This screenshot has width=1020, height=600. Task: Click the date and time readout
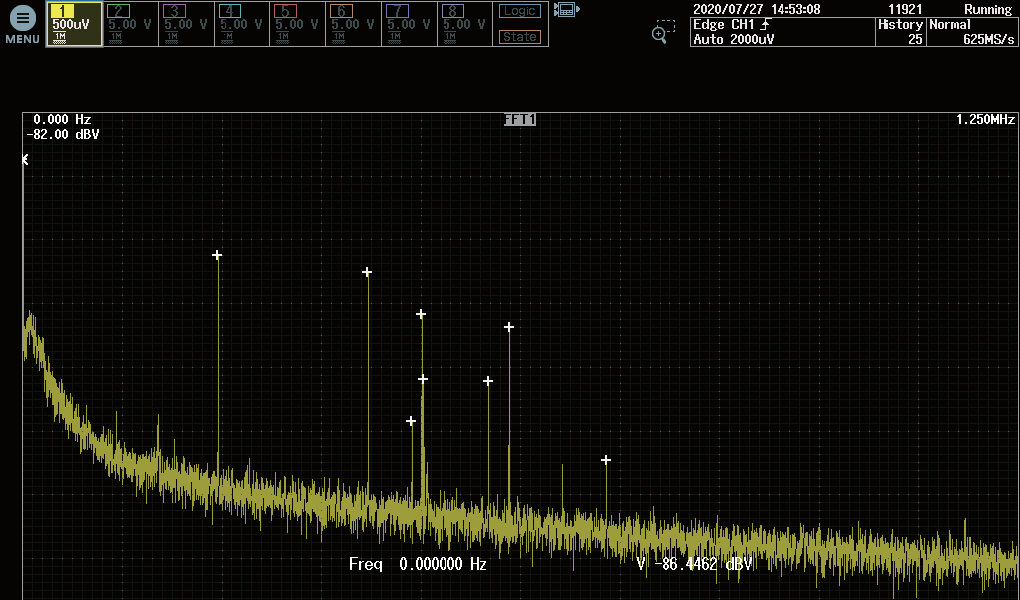(757, 9)
